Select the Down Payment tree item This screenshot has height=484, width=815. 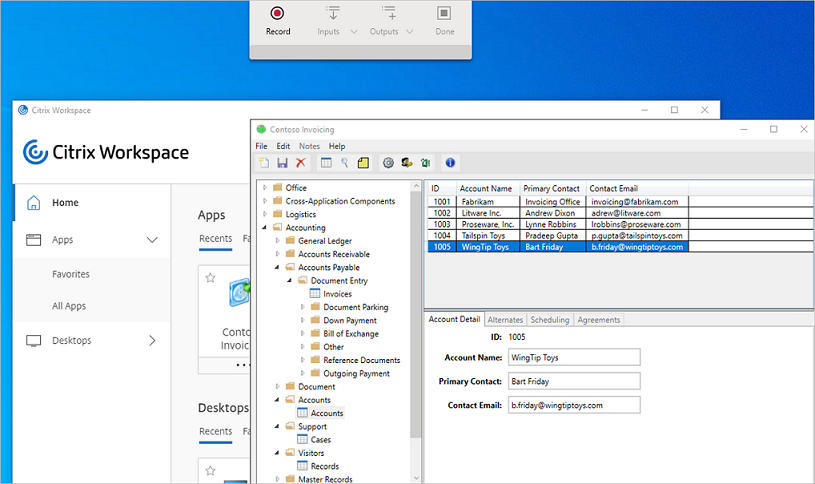pyautogui.click(x=350, y=320)
